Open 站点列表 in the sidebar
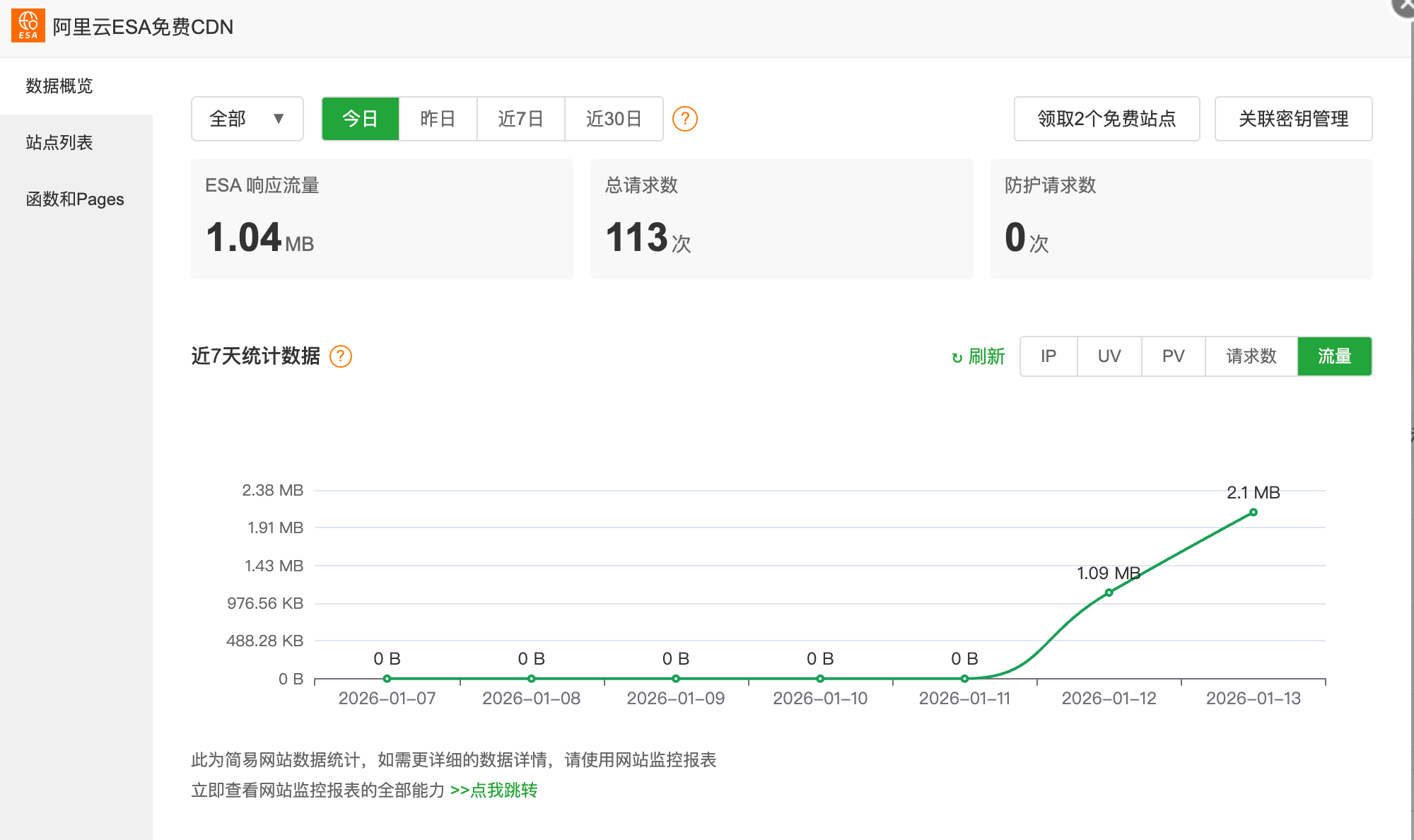Screen dimensions: 1414x840 coord(59,143)
